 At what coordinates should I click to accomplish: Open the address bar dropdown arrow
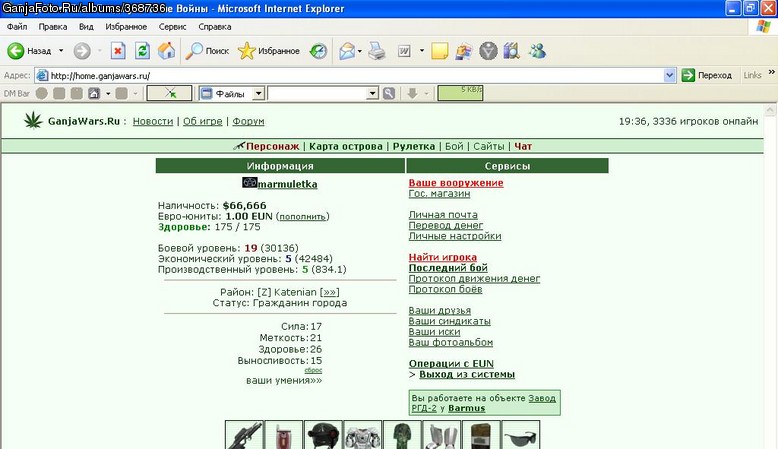pyautogui.click(x=669, y=75)
